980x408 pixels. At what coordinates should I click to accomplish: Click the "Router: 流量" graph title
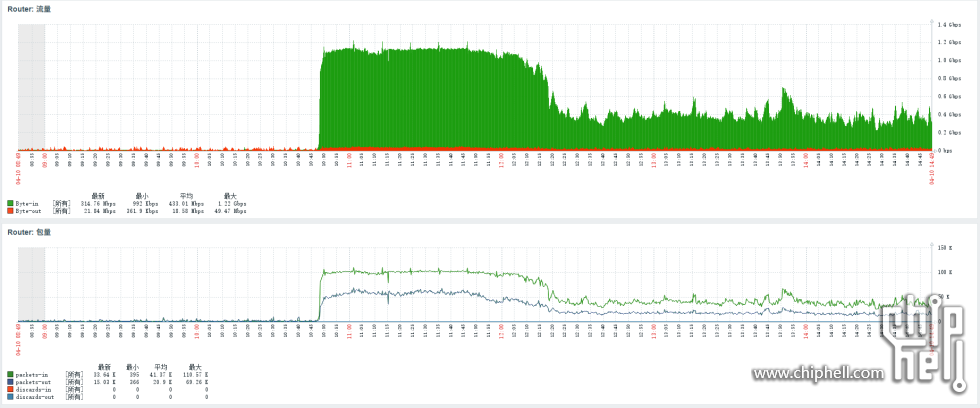(x=29, y=9)
